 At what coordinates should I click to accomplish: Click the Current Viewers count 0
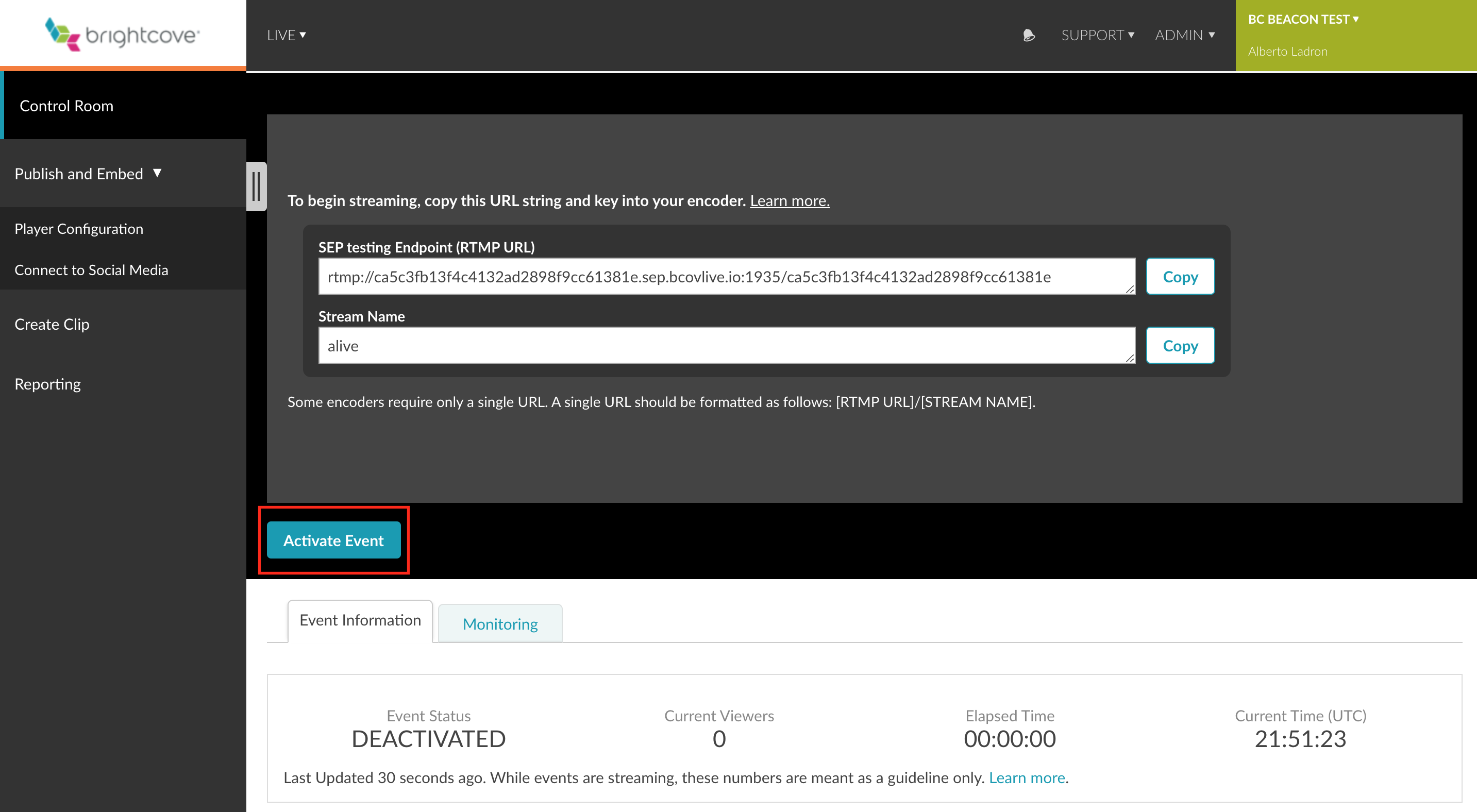(719, 739)
